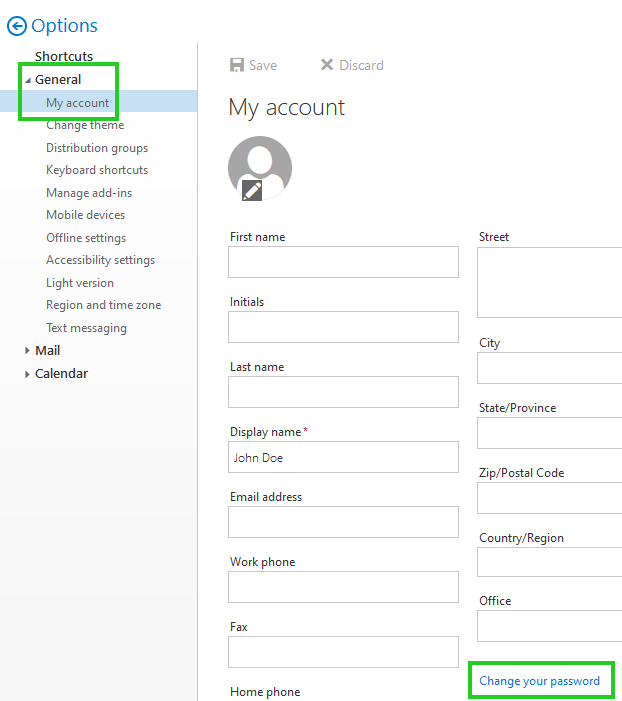
Task: Click the back arrow next to Options
Action: [16, 26]
